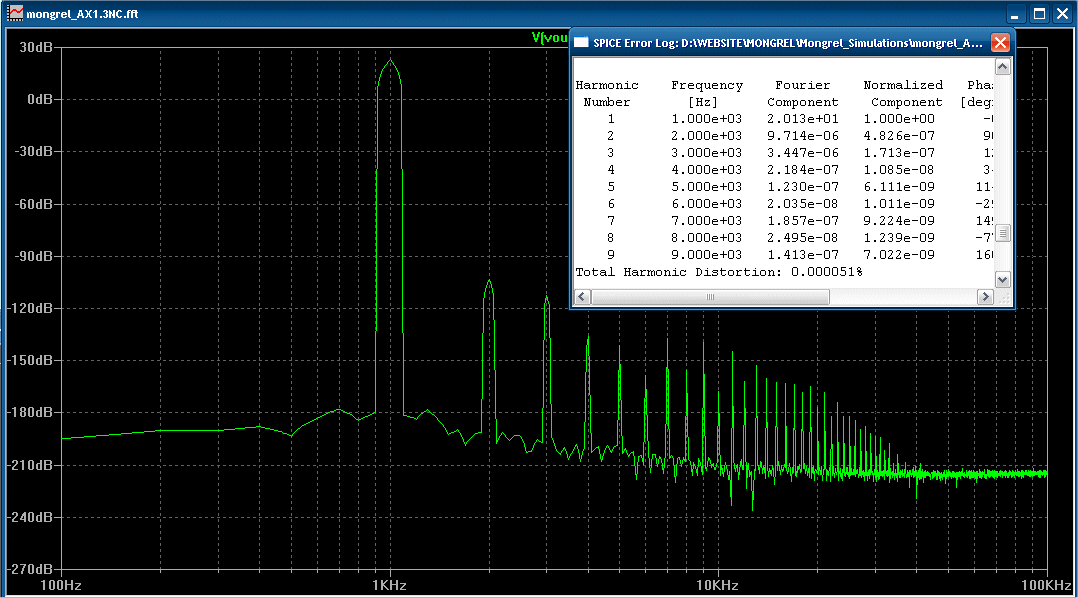1078x598 pixels.
Task: Close the SPICE Error Log window
Action: pos(1000,43)
